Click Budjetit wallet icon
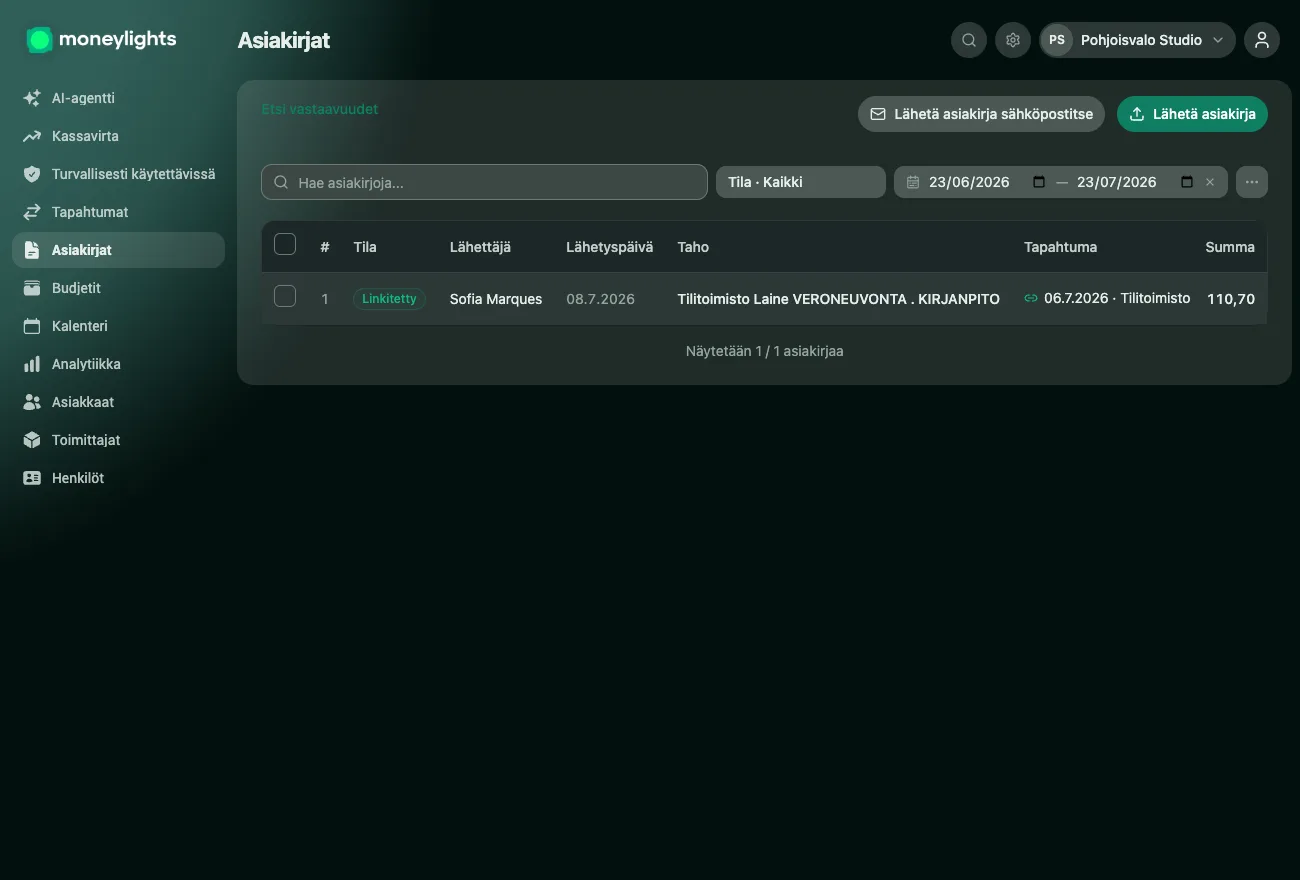This screenshot has height=880, width=1300. (32, 288)
